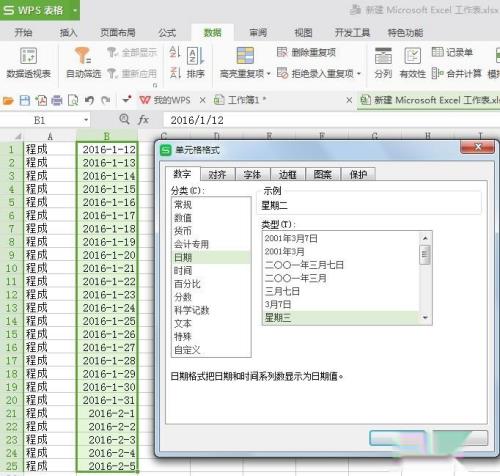Open the 公式 ribbon tab
The width and height of the screenshot is (500, 476).
[x=167, y=33]
